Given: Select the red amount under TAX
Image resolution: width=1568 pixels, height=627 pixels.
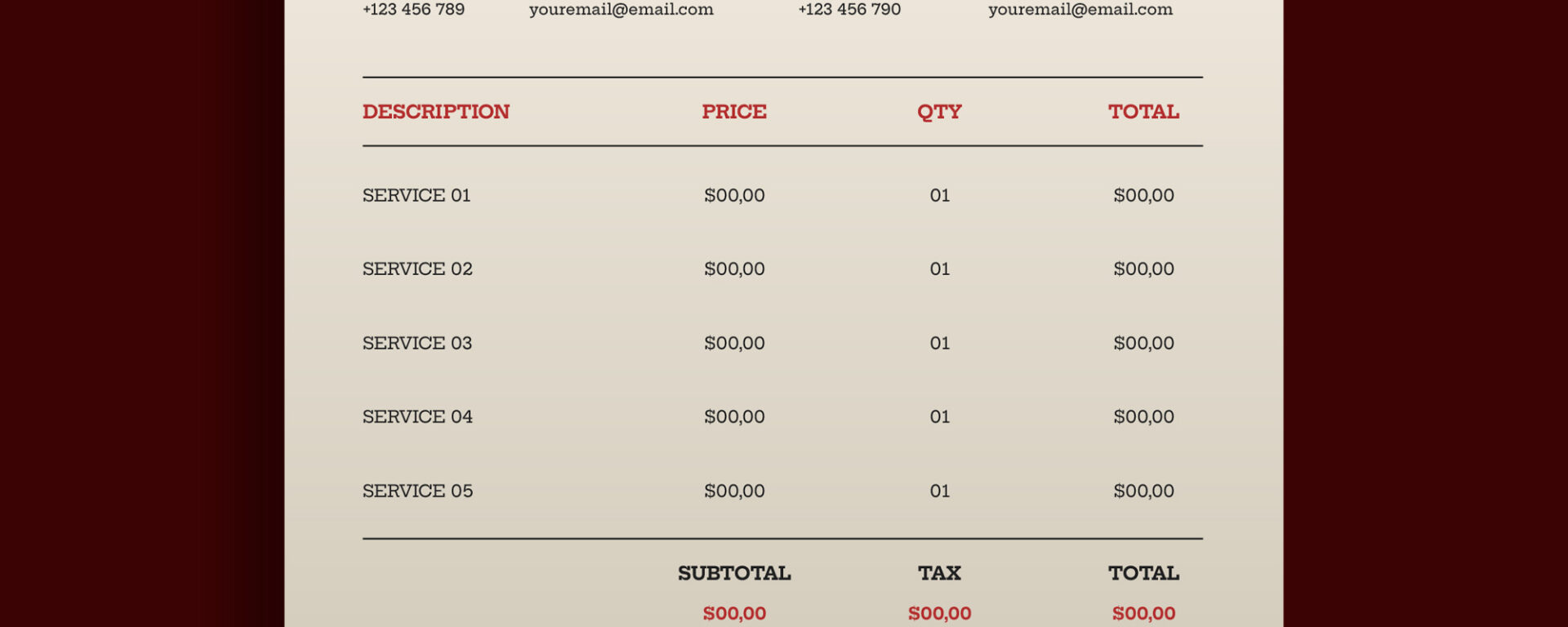Looking at the screenshot, I should click(x=939, y=614).
